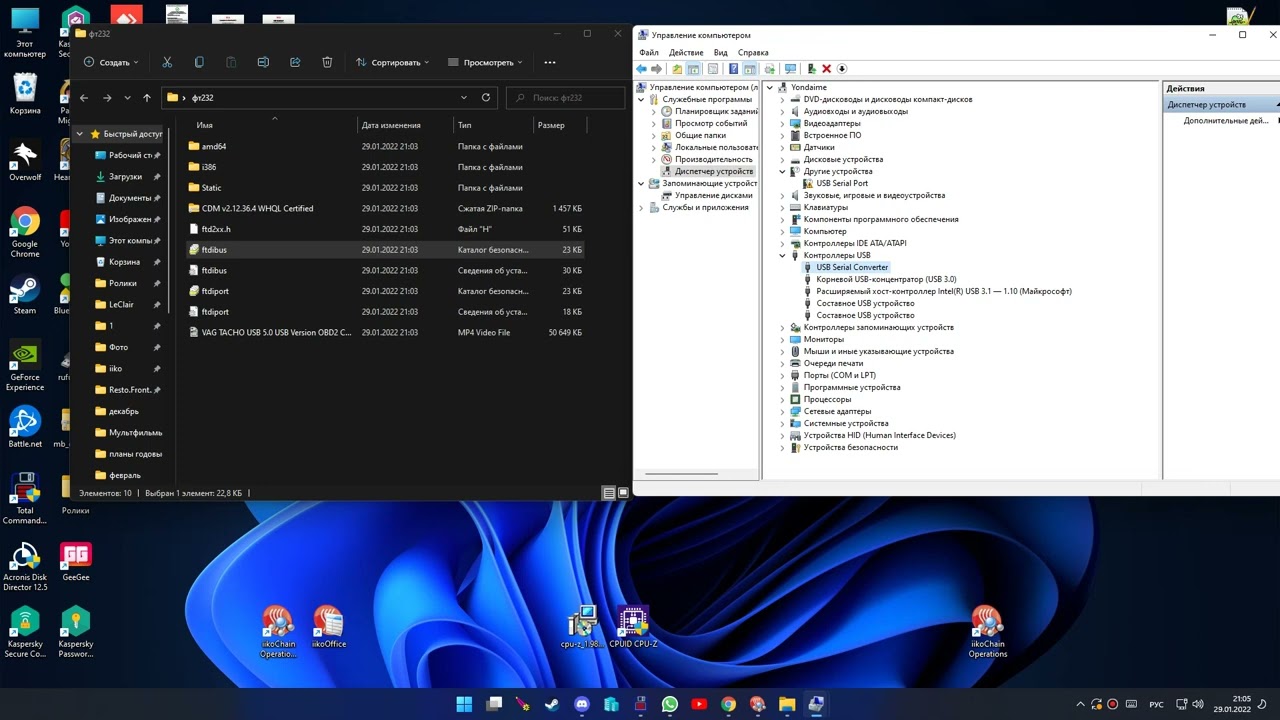This screenshot has width=1280, height=720.
Task: Select VAG TACHO USB 5.0 video file
Action: pos(276,332)
